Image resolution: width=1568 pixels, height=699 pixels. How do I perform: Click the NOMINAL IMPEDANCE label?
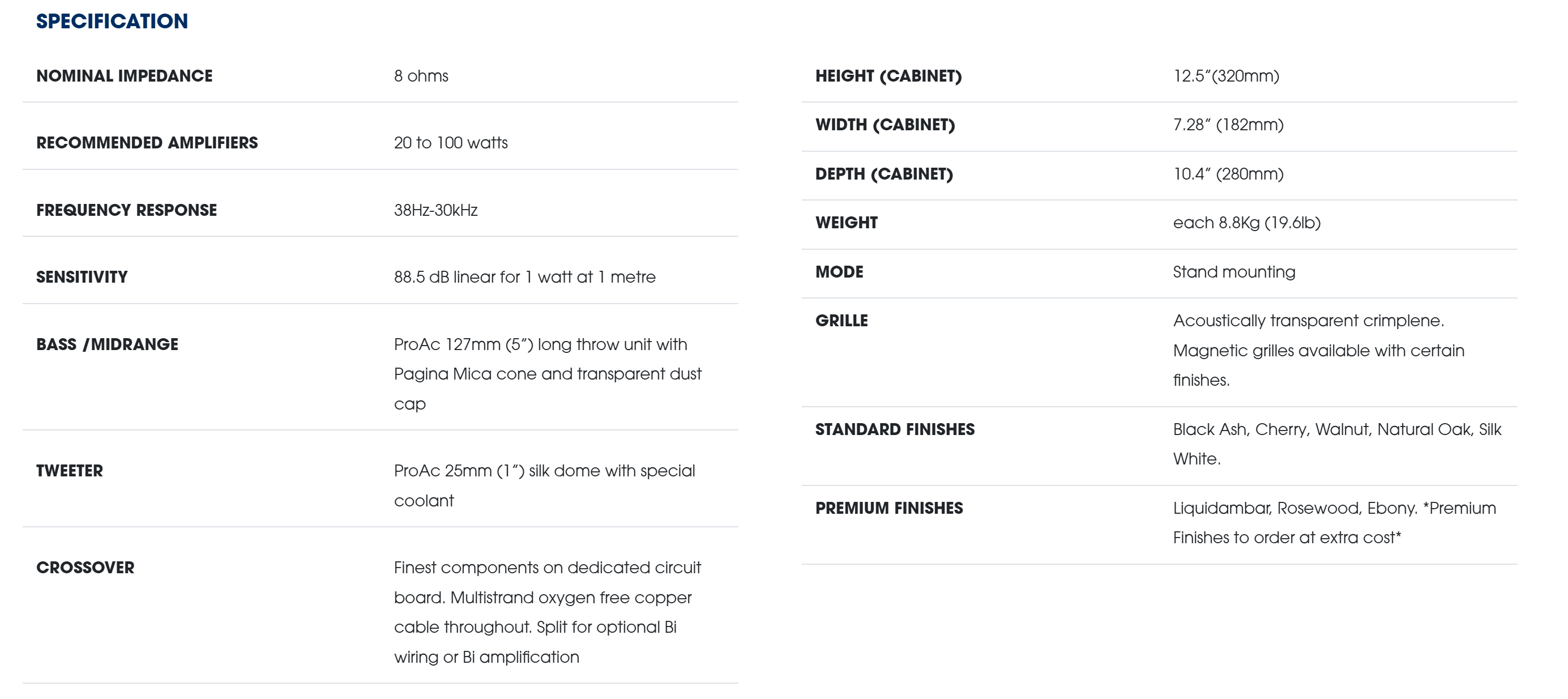(x=124, y=76)
